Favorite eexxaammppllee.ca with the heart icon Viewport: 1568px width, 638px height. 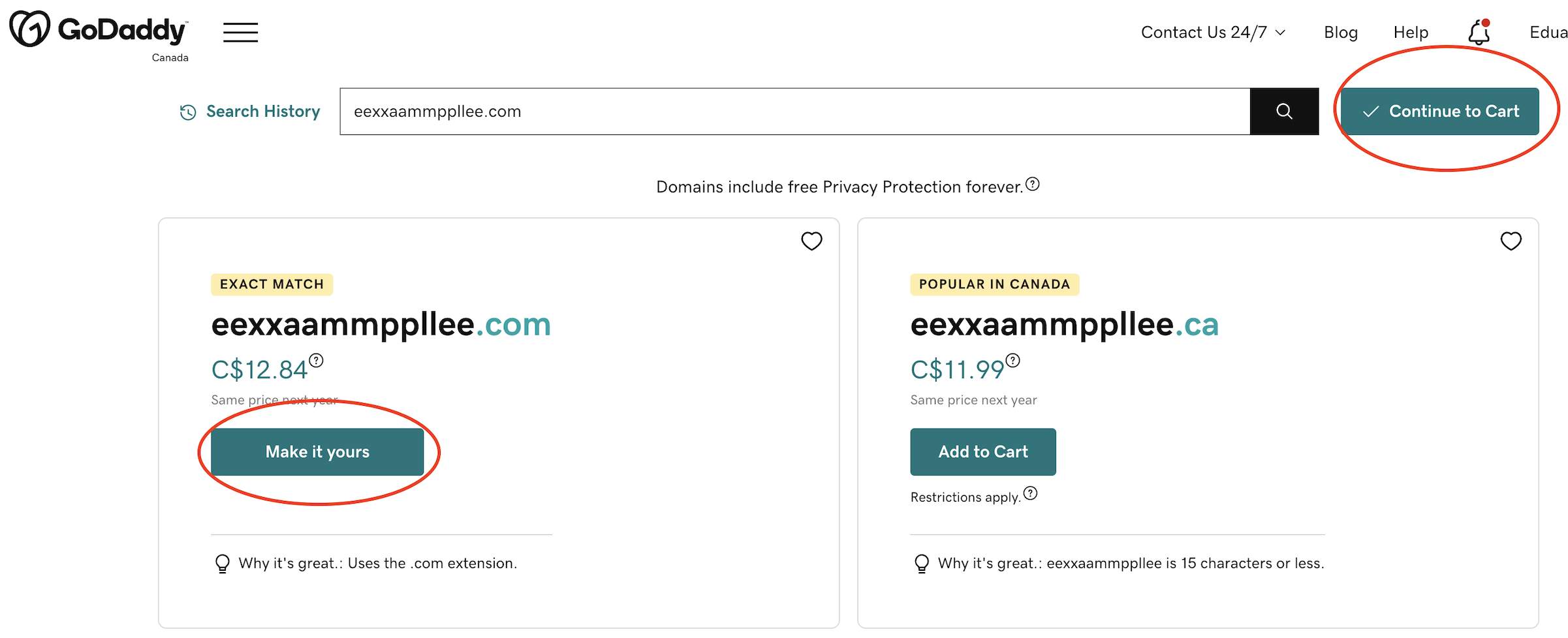tap(1511, 241)
